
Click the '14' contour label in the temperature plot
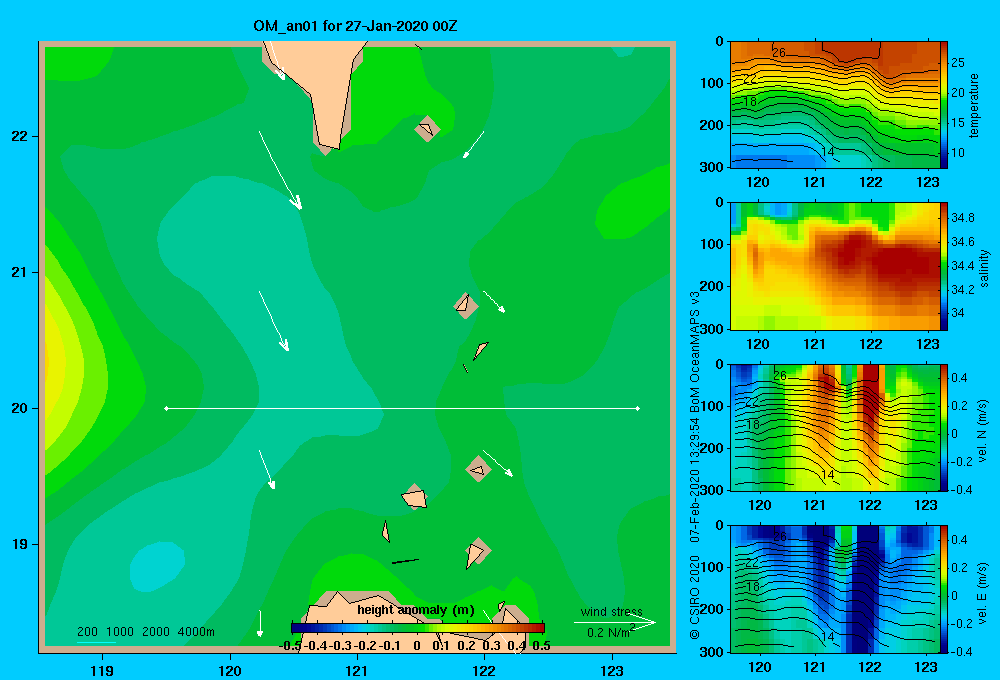[x=827, y=152]
